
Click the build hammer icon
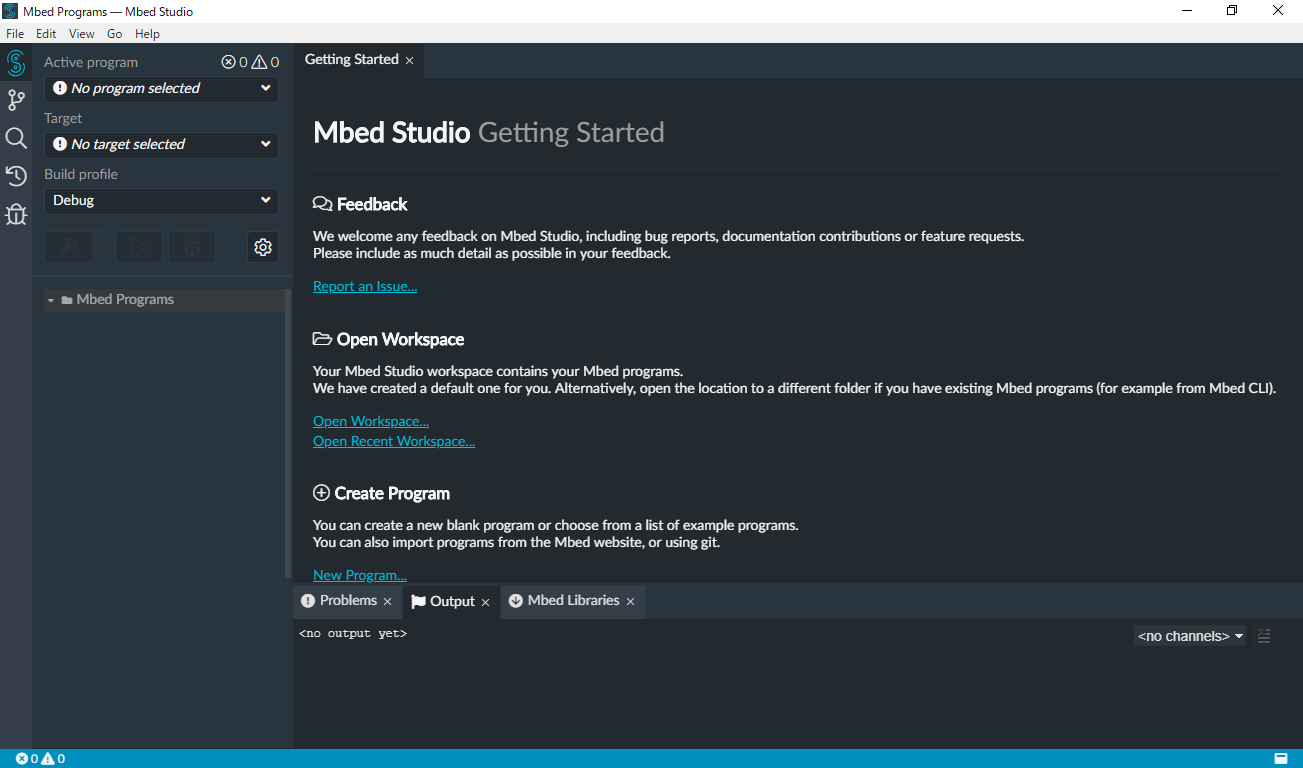68,246
